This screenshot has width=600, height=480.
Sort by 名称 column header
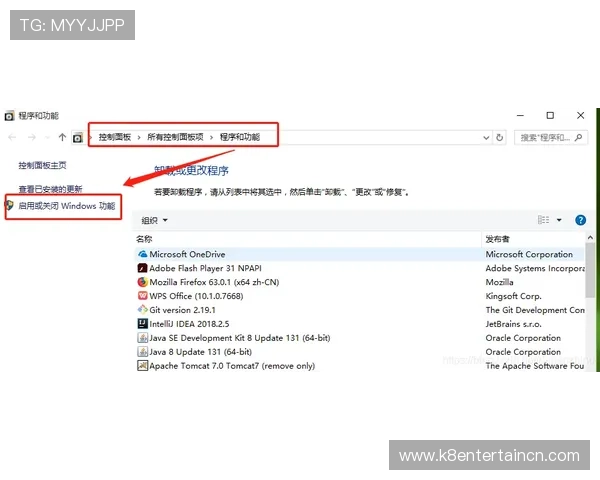pos(144,239)
